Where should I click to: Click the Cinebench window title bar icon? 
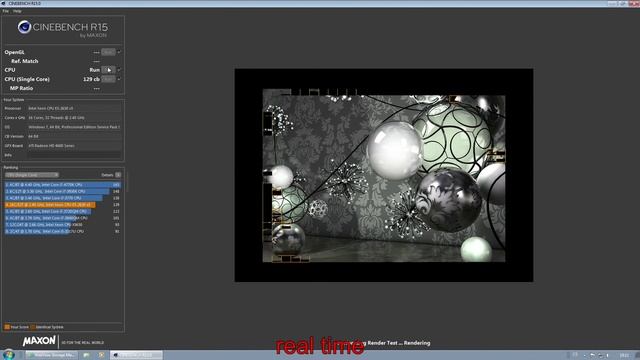4,3
